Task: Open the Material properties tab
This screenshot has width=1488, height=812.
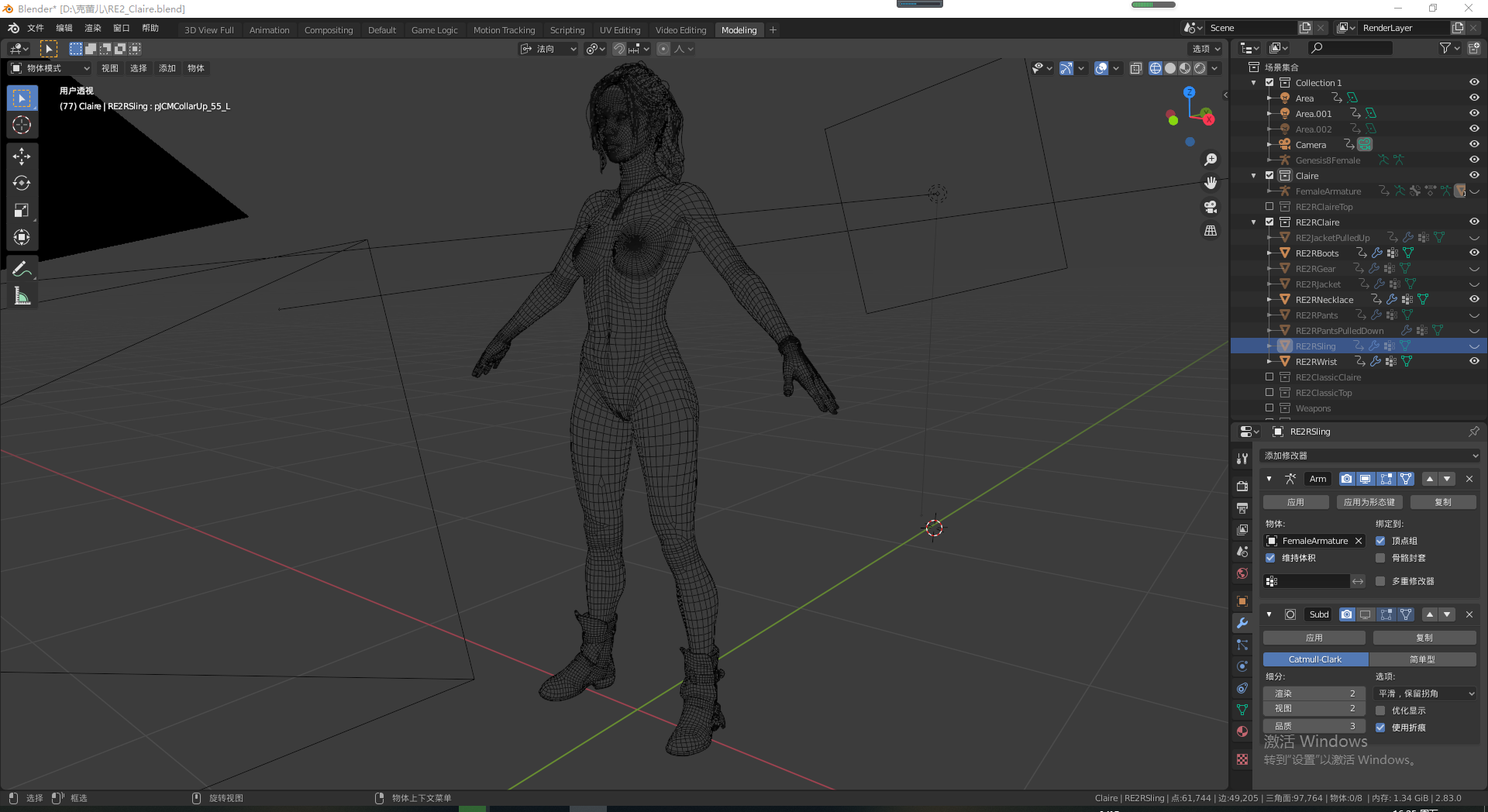Action: pos(1242,731)
